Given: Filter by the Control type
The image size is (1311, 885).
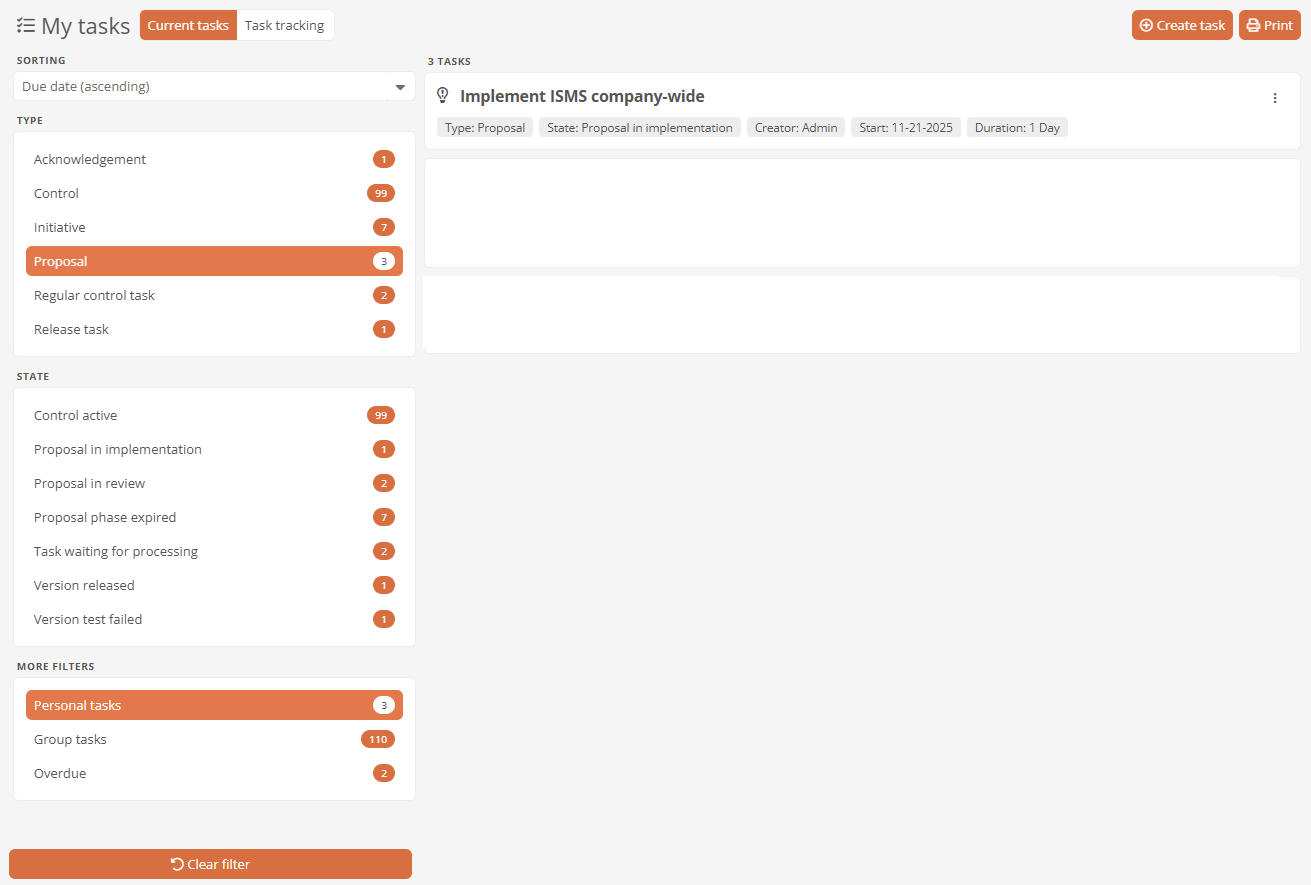Looking at the screenshot, I should pyautogui.click(x=214, y=193).
